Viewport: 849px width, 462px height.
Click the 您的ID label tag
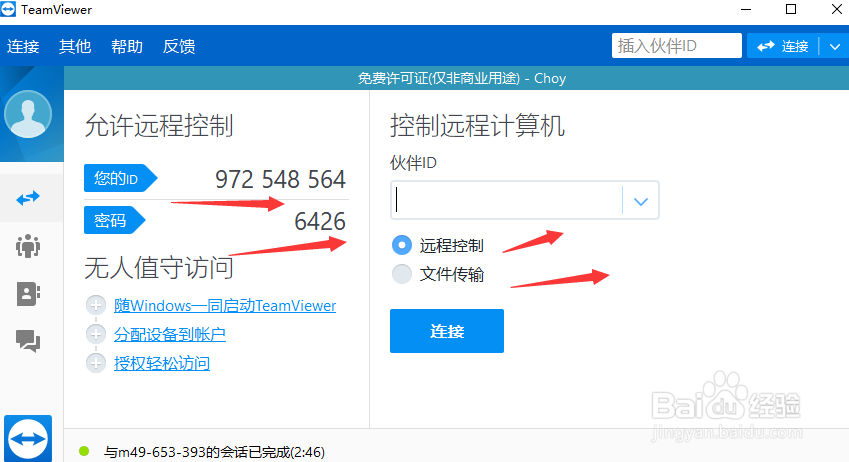point(120,178)
